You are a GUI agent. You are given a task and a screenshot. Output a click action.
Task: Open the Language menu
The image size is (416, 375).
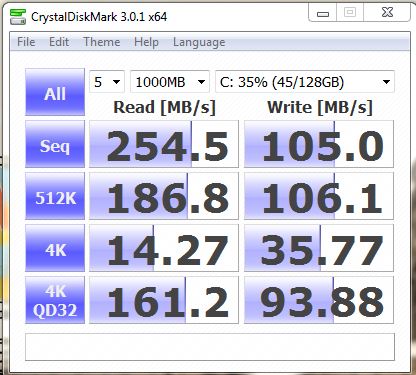[199, 42]
